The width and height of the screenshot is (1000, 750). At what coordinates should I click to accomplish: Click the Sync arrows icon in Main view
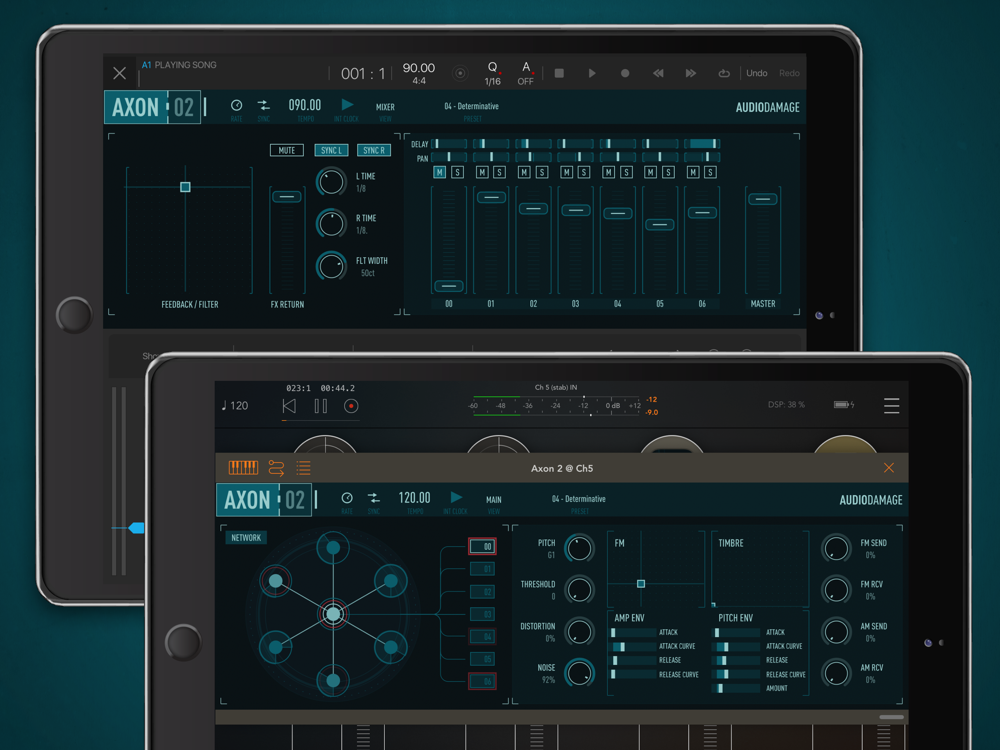[x=374, y=497]
